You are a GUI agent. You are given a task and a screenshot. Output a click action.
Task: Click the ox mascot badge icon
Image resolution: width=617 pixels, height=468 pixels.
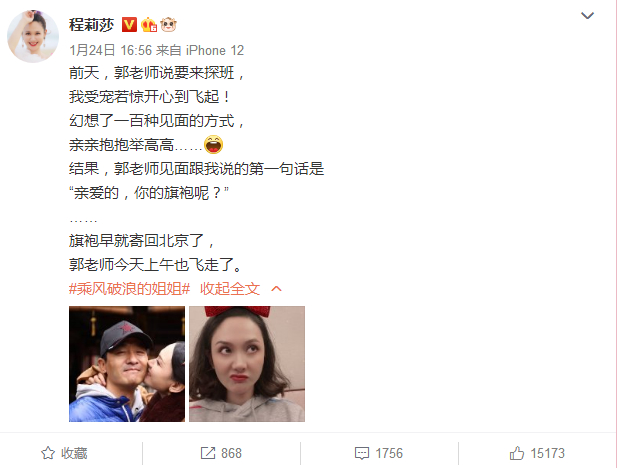pos(168,25)
